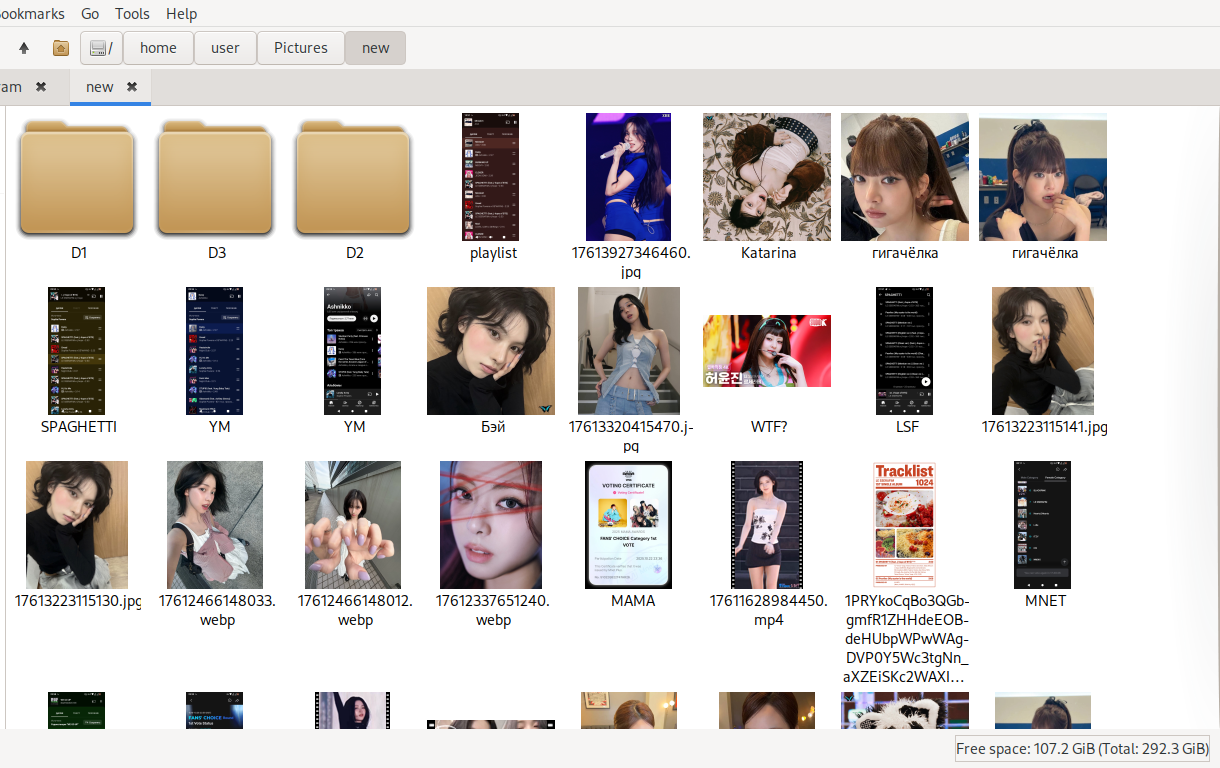Close the tab ending in 'am'
This screenshot has width=1220, height=768.
[41, 87]
